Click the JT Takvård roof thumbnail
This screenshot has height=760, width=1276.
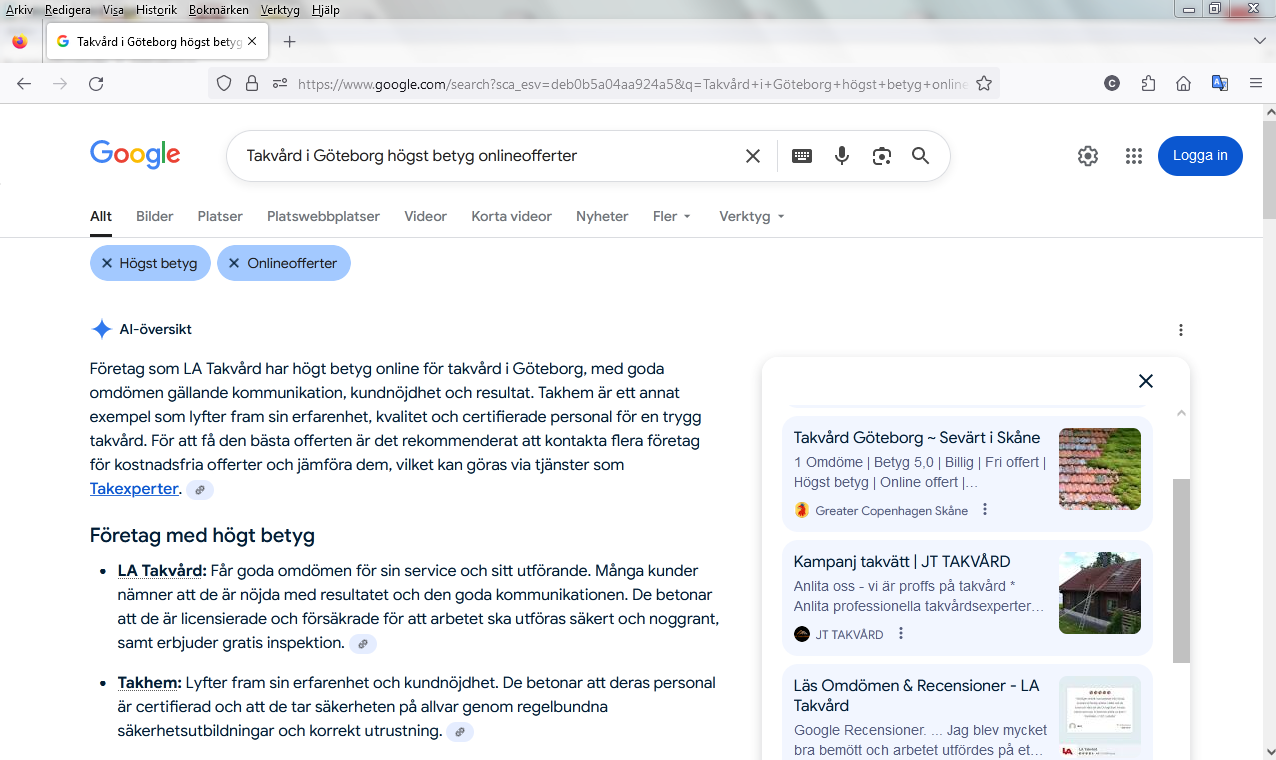click(x=1099, y=593)
